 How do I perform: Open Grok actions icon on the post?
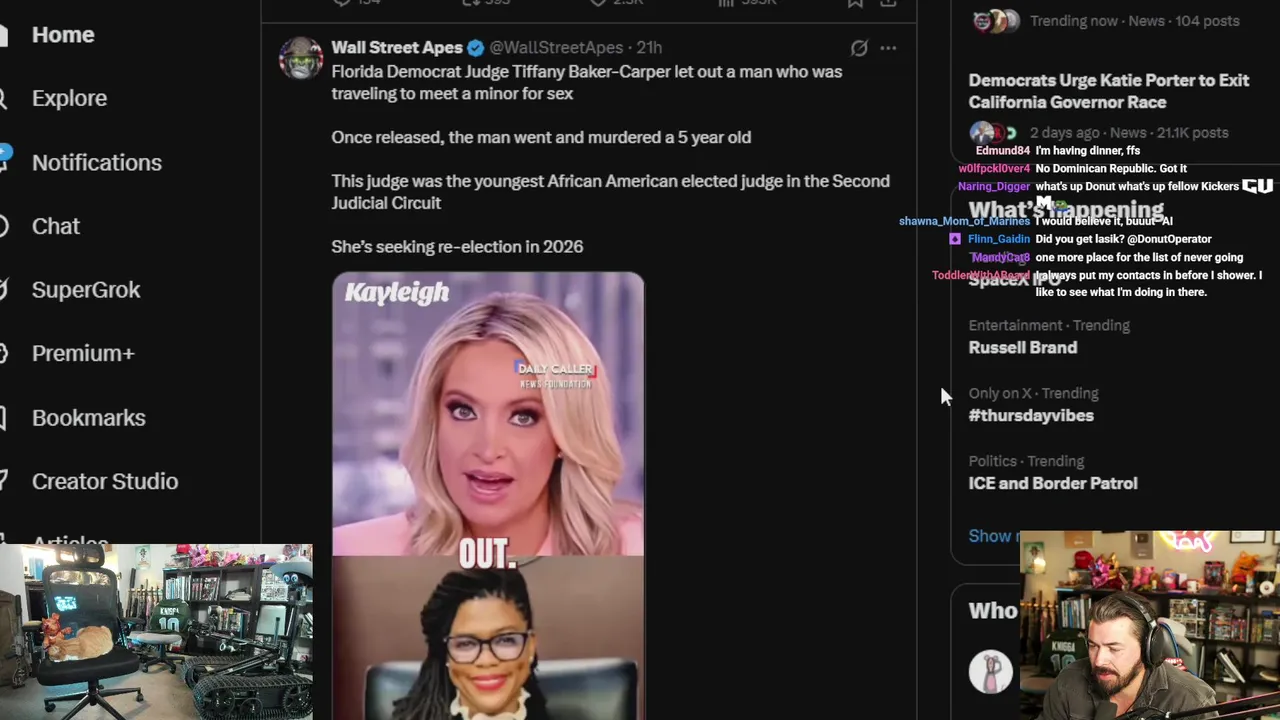pyautogui.click(x=859, y=48)
